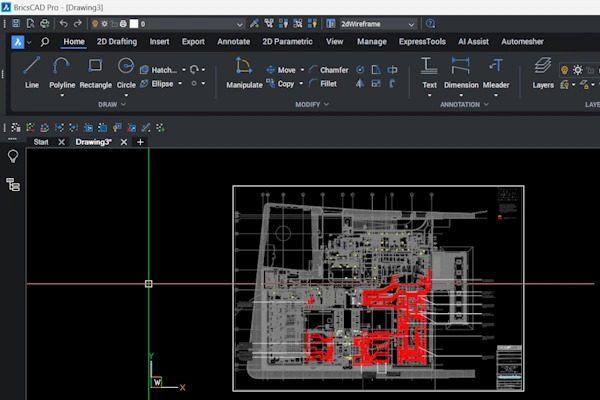
Task: Click the Save icon in quick toolbar
Action: click(16, 24)
